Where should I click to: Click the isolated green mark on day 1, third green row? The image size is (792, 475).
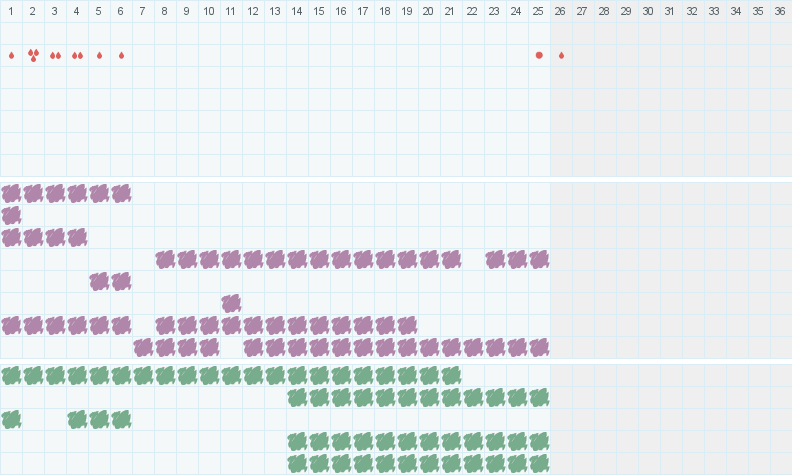click(x=11, y=419)
